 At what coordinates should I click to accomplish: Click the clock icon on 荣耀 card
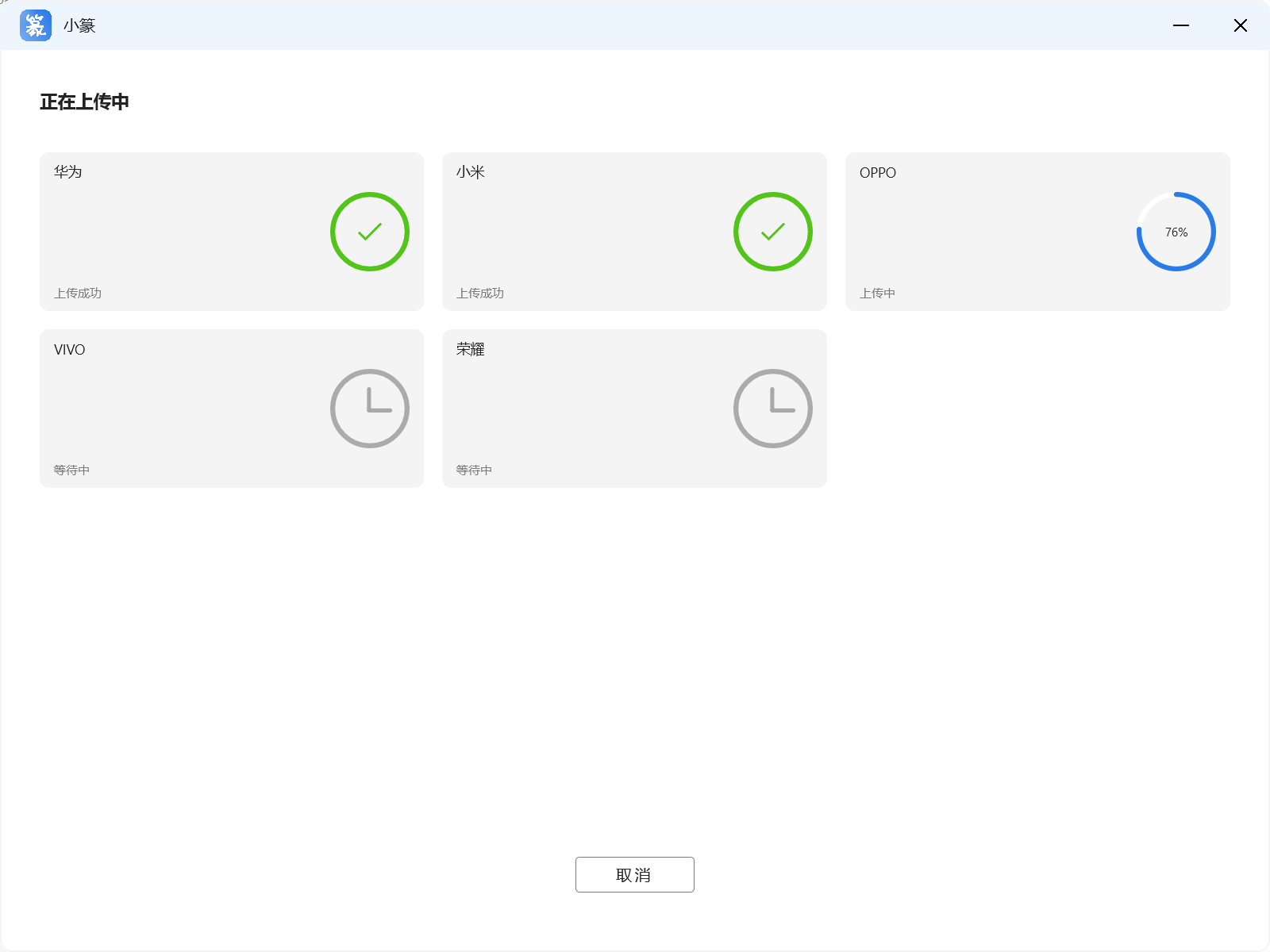click(773, 409)
